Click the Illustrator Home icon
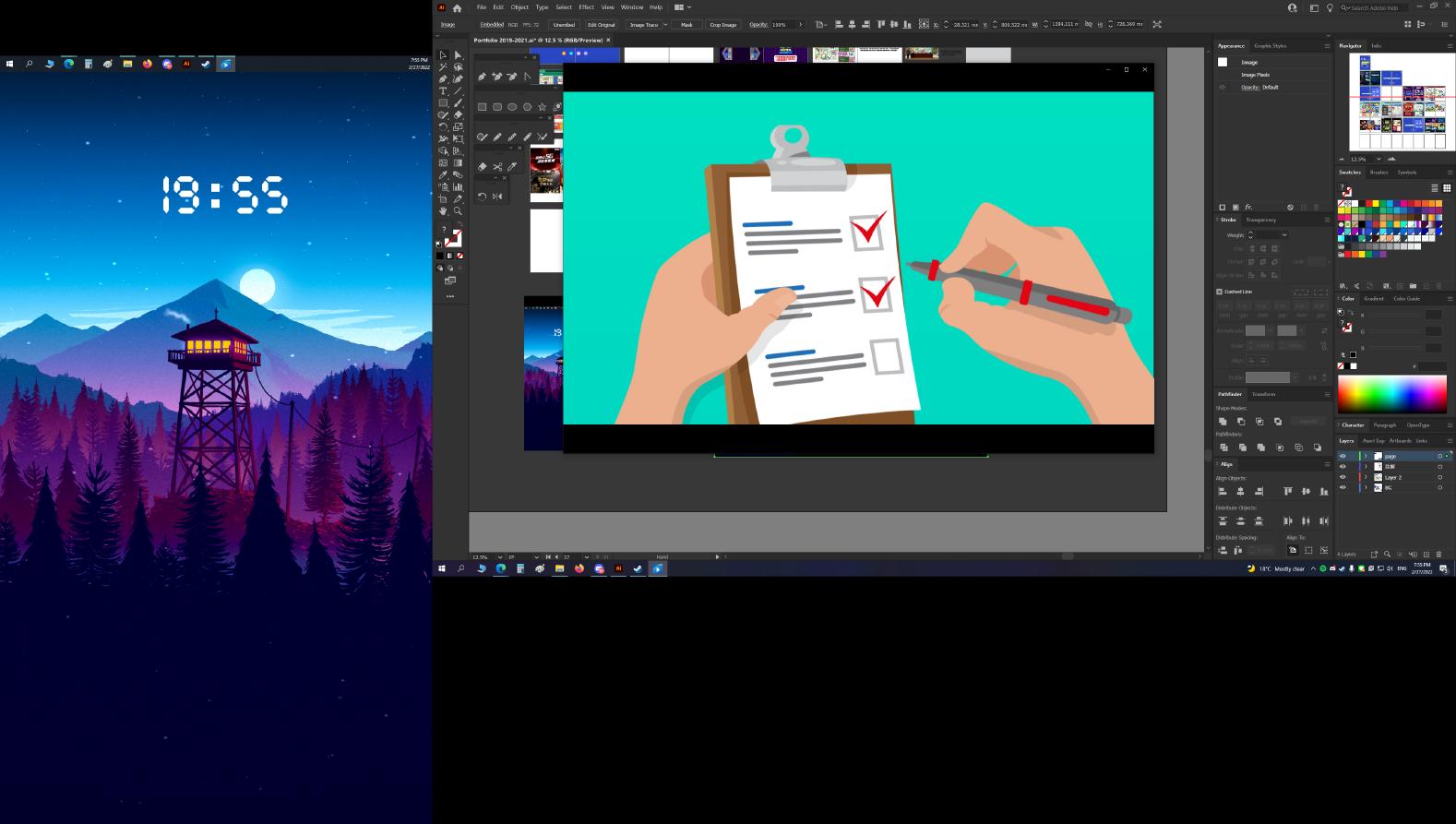The image size is (1456, 824). point(457,7)
